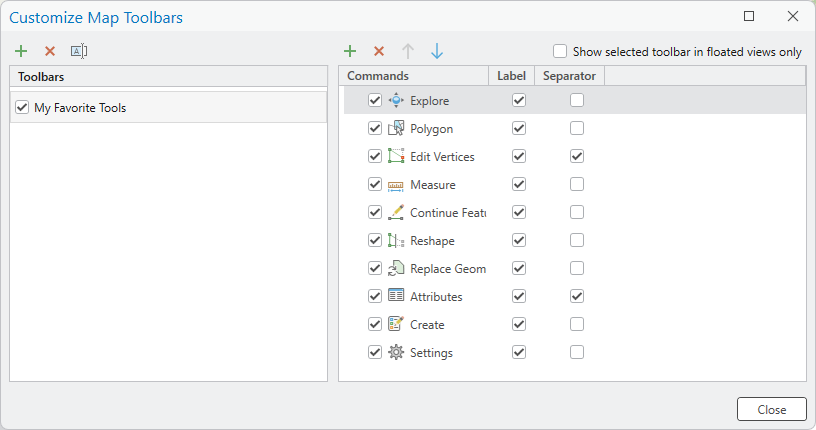The image size is (816, 430).
Task: Turn off Label for Continue Feature
Action: click(x=519, y=212)
